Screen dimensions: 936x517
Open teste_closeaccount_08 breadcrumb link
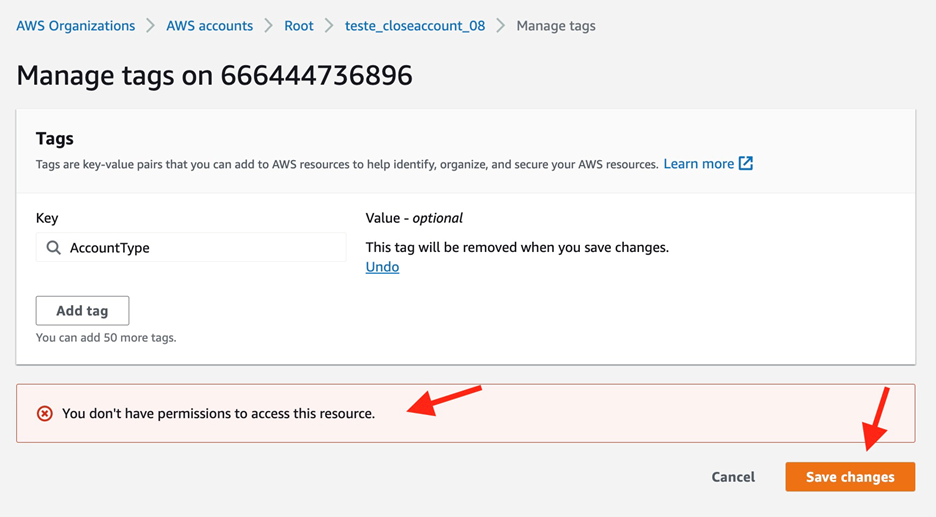pyautogui.click(x=415, y=26)
